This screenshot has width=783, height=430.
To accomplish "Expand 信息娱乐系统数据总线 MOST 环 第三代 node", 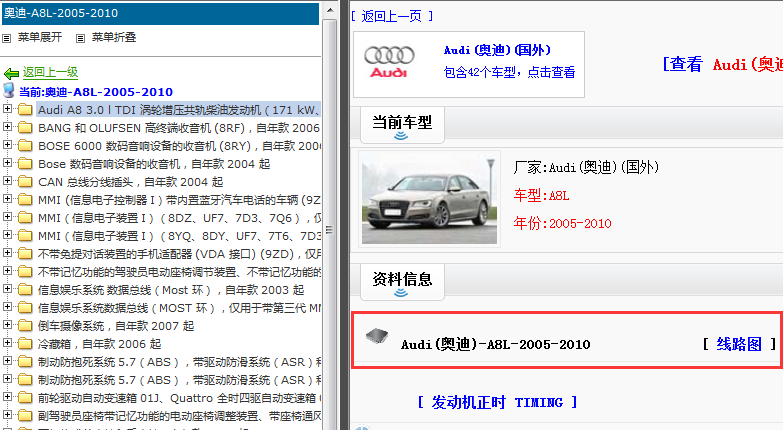I will (x=7, y=306).
